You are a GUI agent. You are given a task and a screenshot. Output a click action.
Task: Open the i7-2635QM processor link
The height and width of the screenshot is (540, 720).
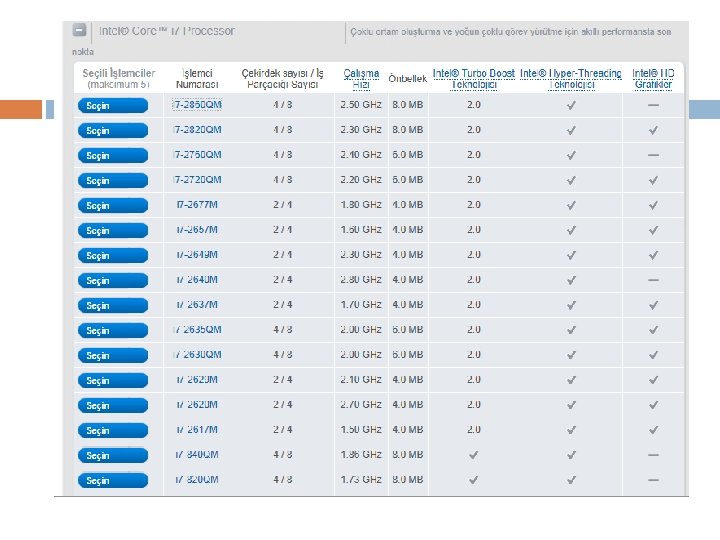[197, 329]
